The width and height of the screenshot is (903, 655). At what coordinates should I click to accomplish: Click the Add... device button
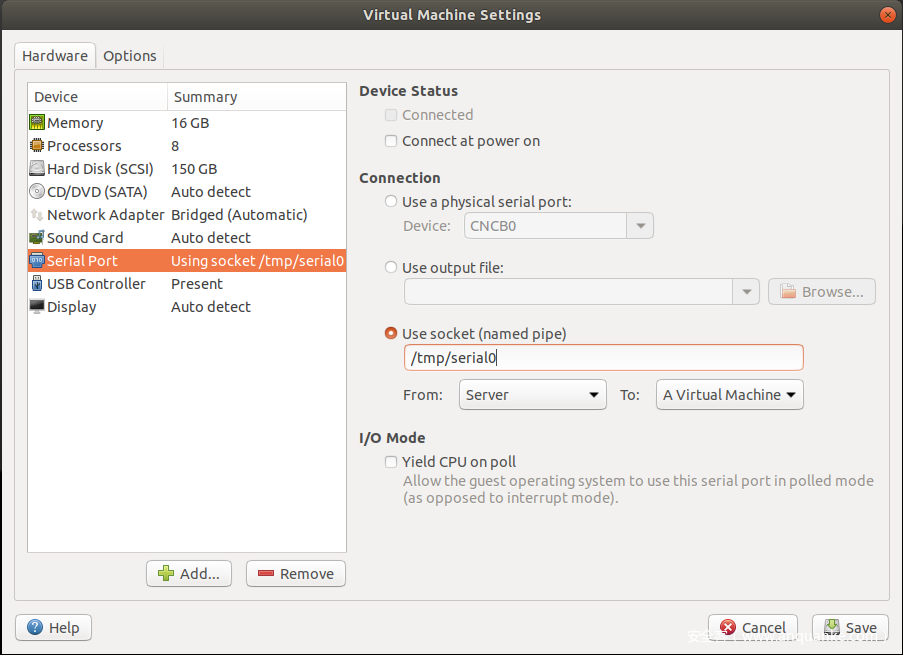(189, 574)
